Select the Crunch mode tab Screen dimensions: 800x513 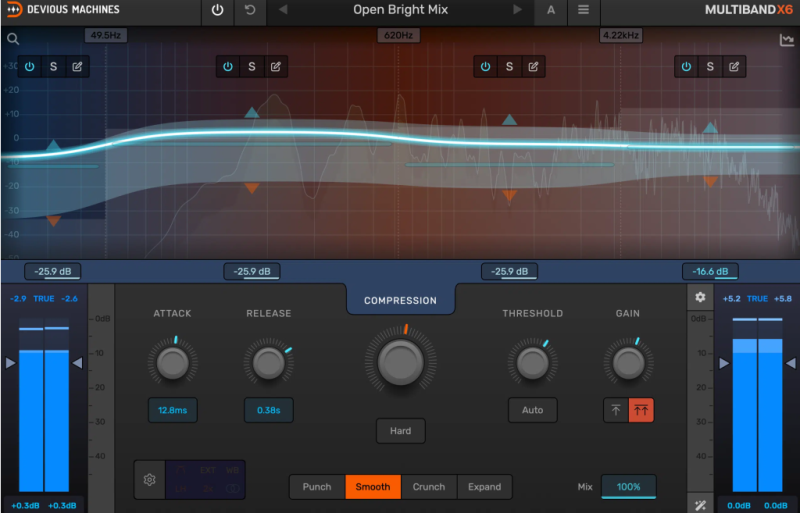click(x=429, y=487)
